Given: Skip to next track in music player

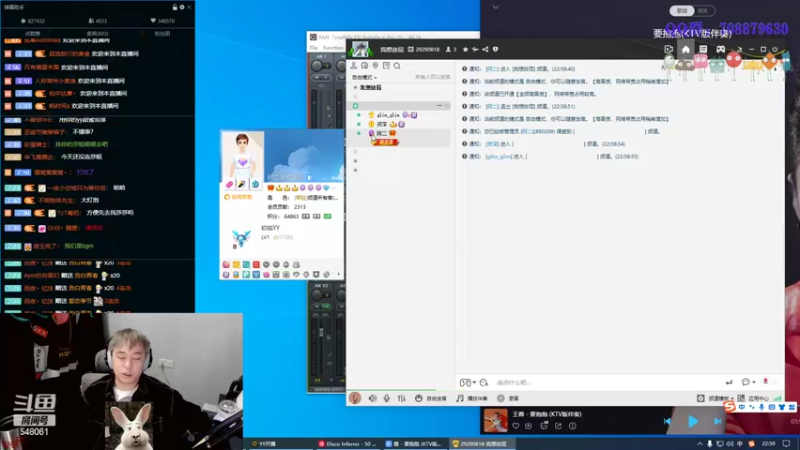Looking at the screenshot, I should (717, 421).
